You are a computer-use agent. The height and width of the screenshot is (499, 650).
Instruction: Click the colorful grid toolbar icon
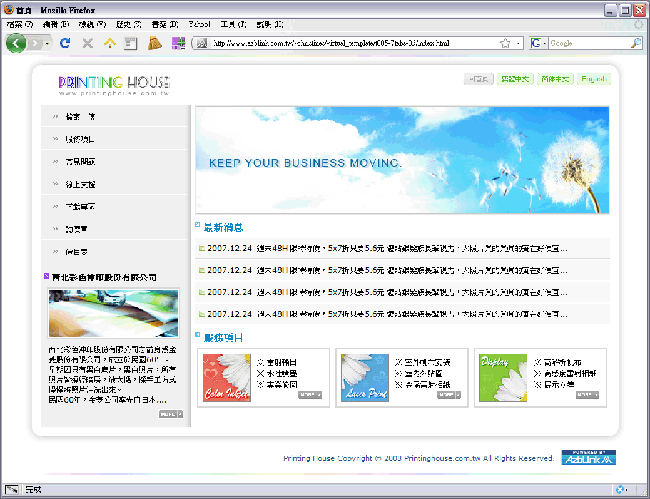point(178,43)
